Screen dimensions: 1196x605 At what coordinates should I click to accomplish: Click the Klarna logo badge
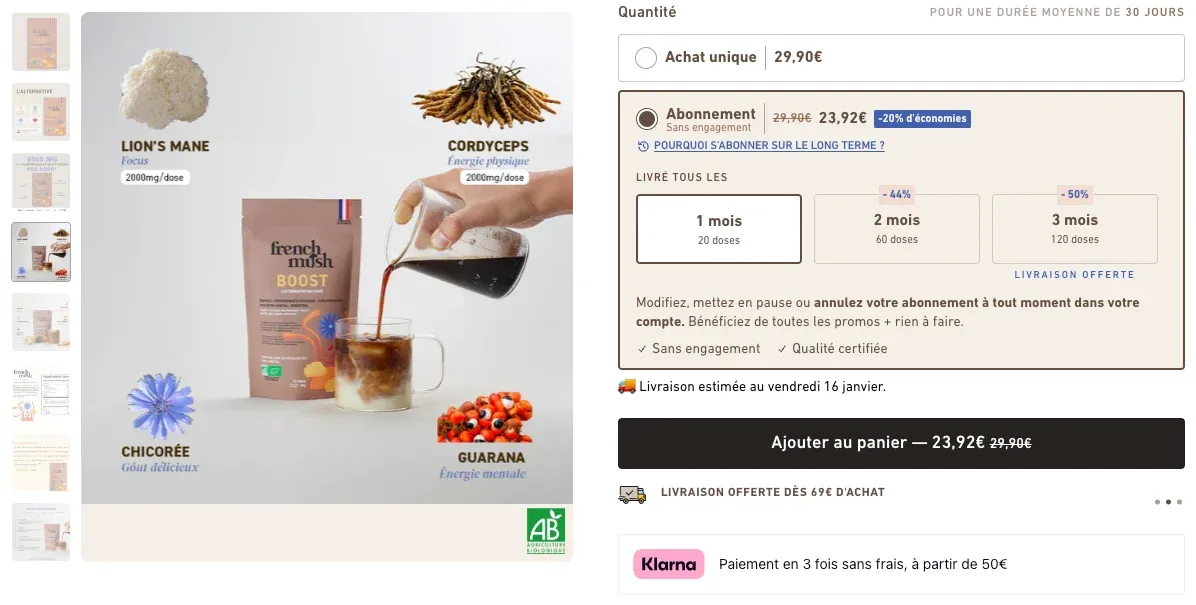[668, 565]
